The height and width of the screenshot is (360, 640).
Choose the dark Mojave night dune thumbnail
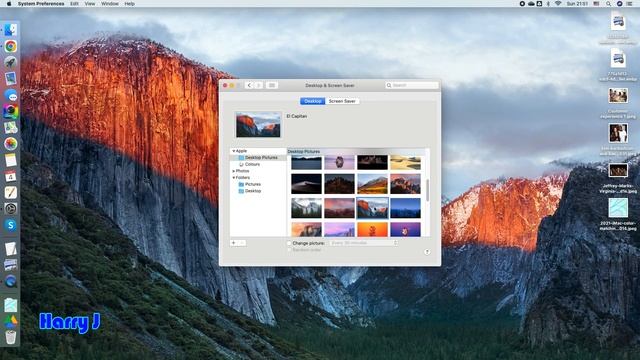coord(306,184)
